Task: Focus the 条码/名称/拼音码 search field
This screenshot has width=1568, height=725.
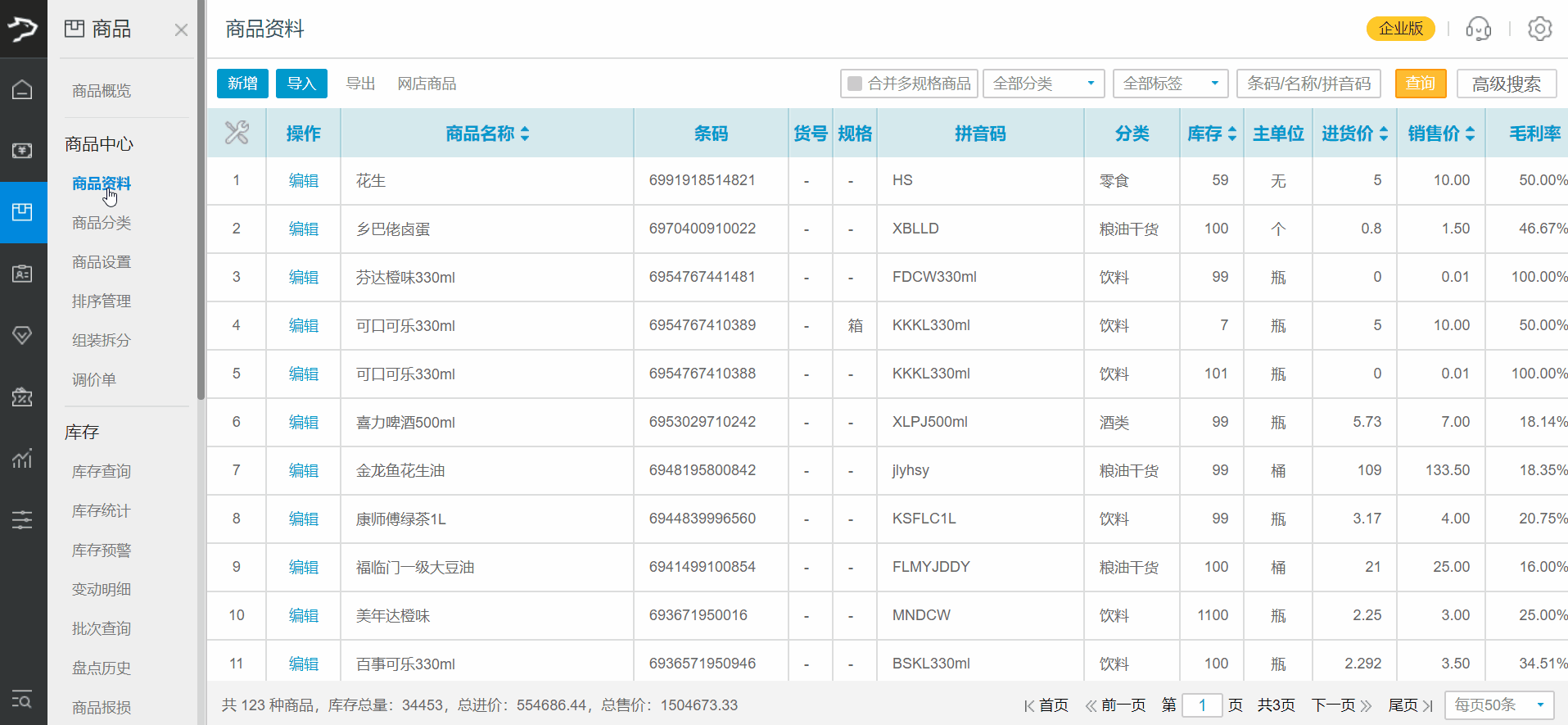Action: (1308, 84)
